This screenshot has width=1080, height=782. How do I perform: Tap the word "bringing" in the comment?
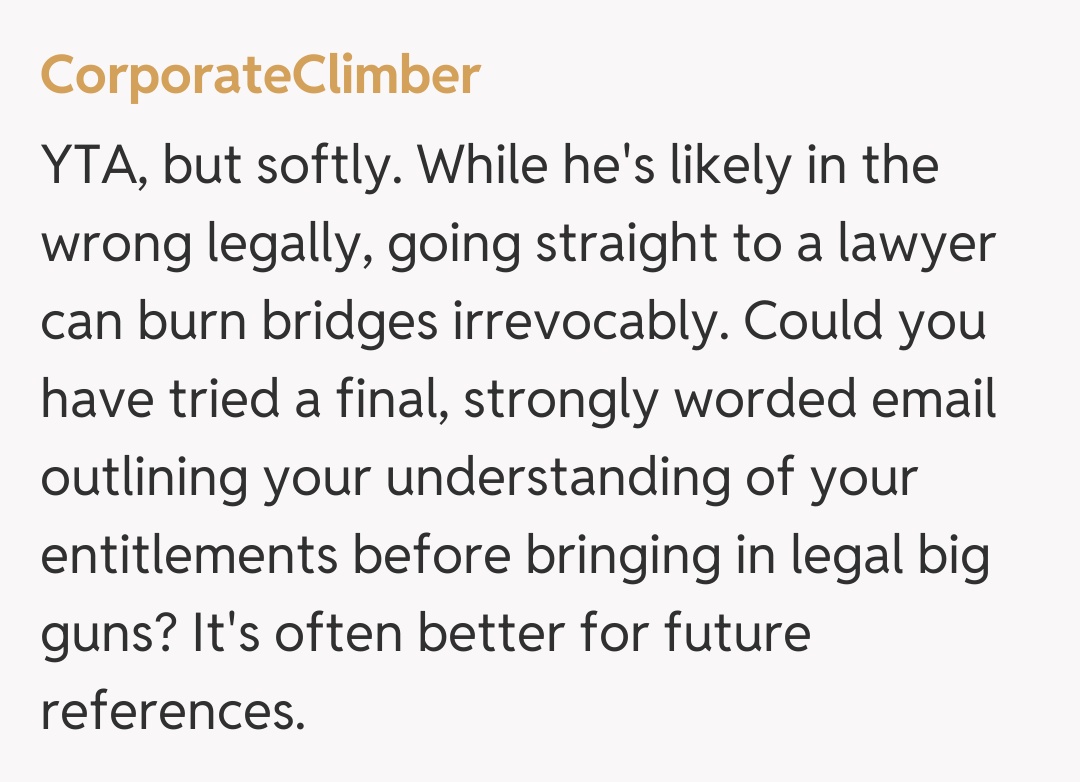point(625,556)
